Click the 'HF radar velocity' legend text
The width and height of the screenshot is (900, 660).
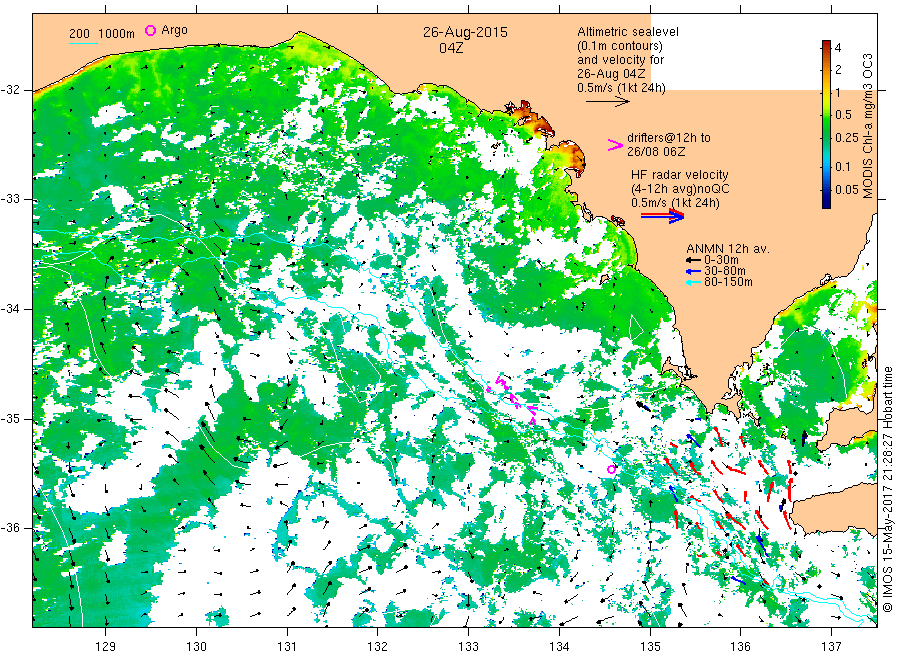[680, 174]
